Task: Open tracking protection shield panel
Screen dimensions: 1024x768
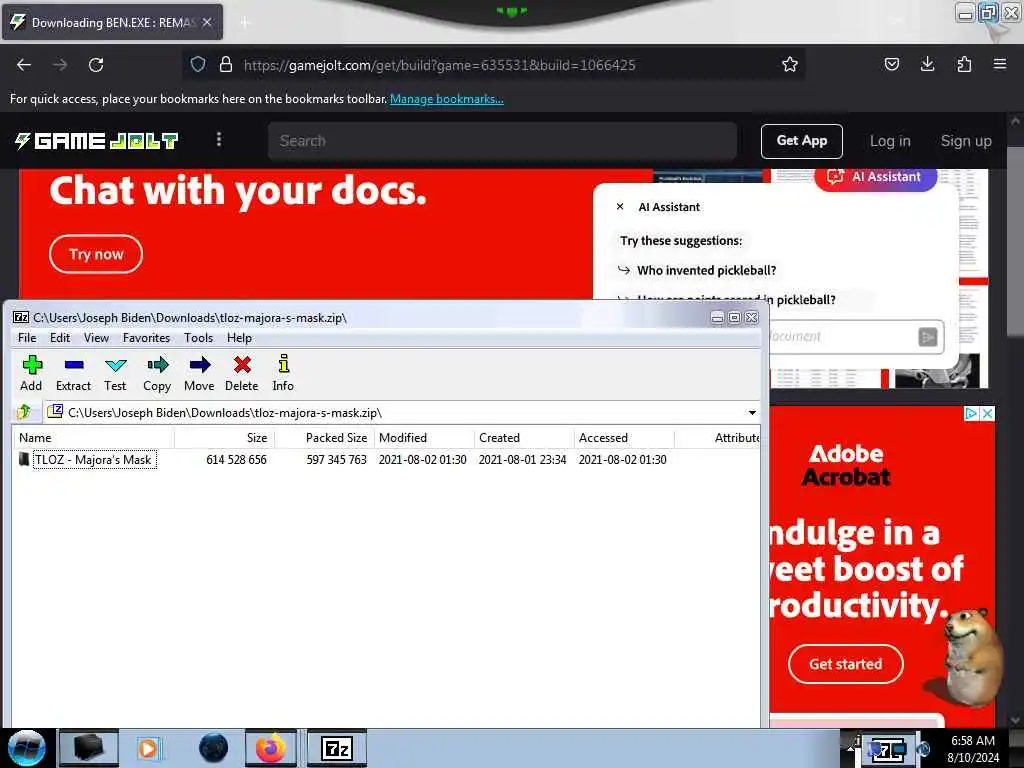Action: tap(198, 64)
